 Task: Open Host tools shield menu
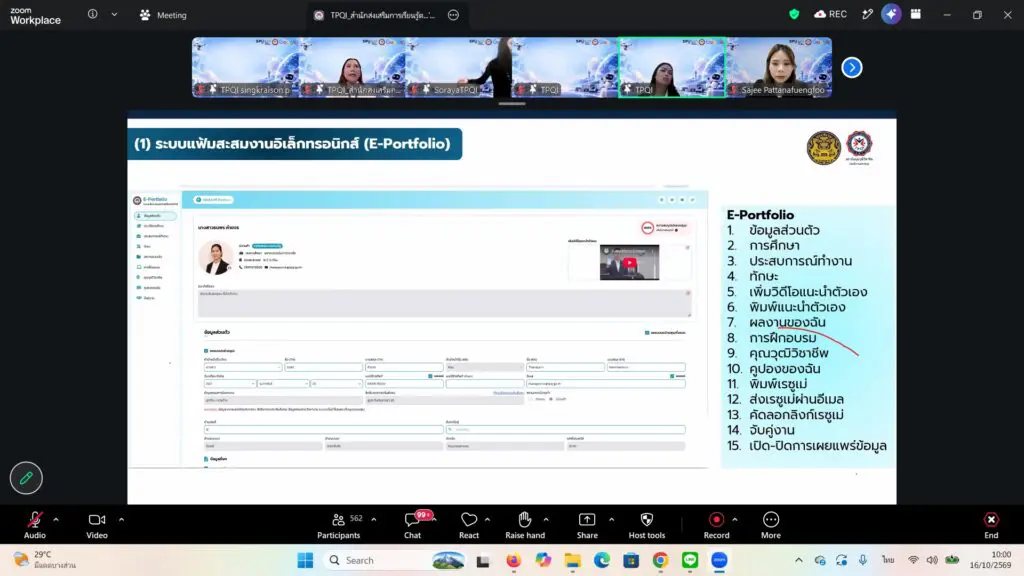647,525
